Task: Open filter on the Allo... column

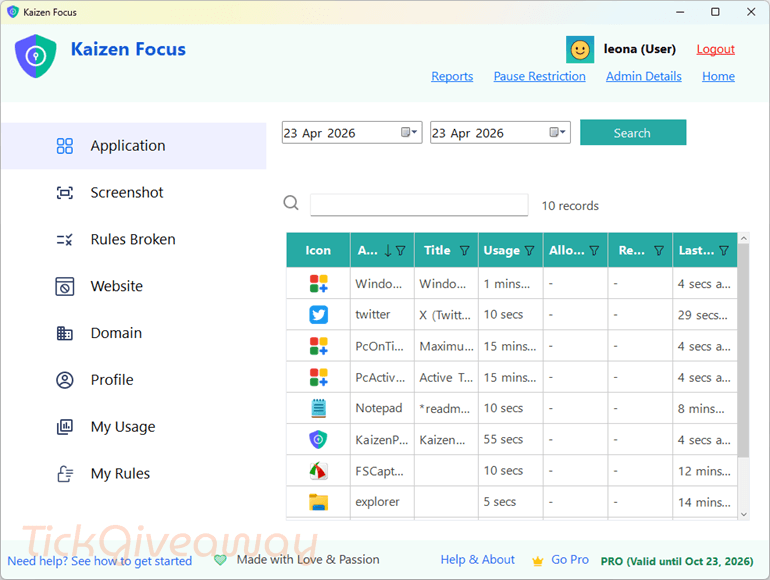Action: tap(594, 251)
